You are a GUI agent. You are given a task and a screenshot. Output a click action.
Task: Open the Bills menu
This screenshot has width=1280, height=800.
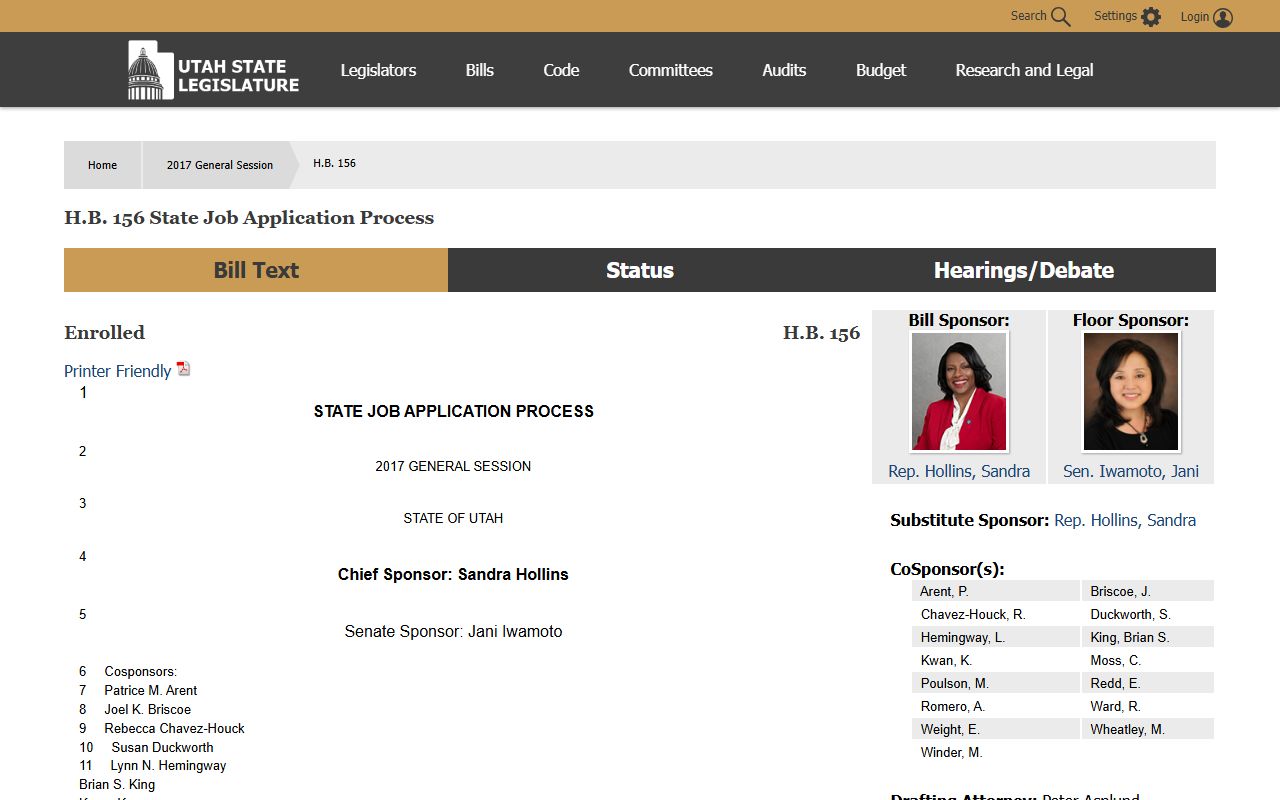point(479,70)
